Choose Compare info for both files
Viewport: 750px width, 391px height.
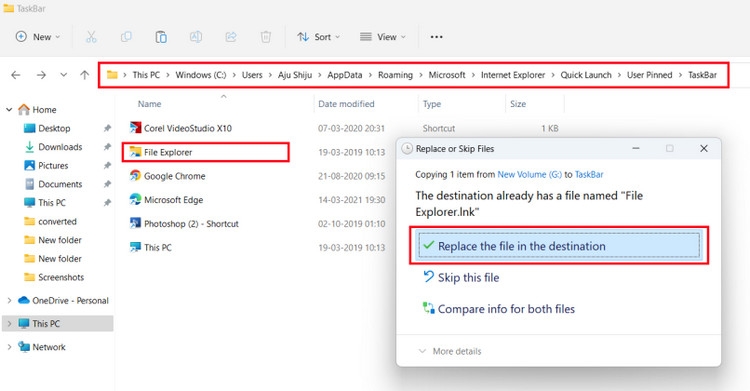click(499, 309)
